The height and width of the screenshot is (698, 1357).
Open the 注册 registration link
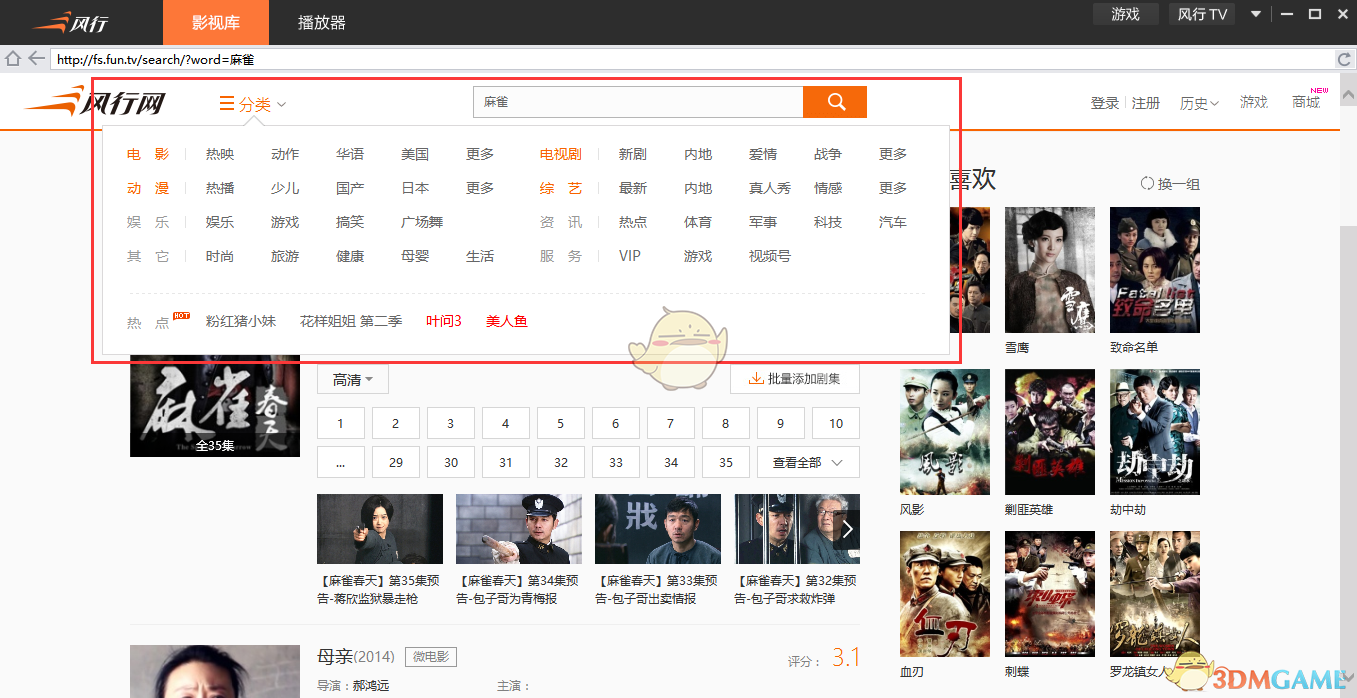coord(1146,101)
